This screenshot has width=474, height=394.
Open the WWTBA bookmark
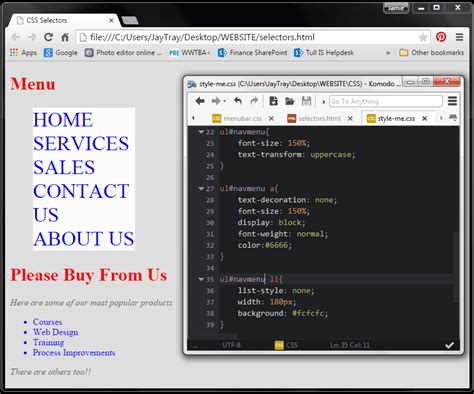pyautogui.click(x=190, y=53)
